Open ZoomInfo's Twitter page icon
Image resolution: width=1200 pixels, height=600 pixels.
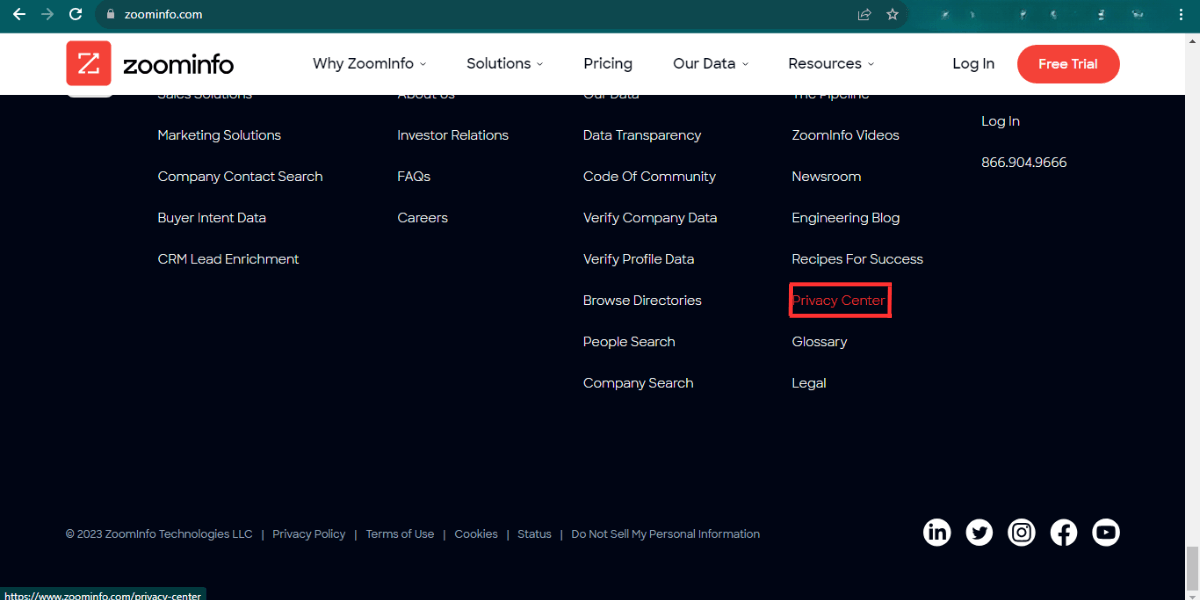(979, 533)
